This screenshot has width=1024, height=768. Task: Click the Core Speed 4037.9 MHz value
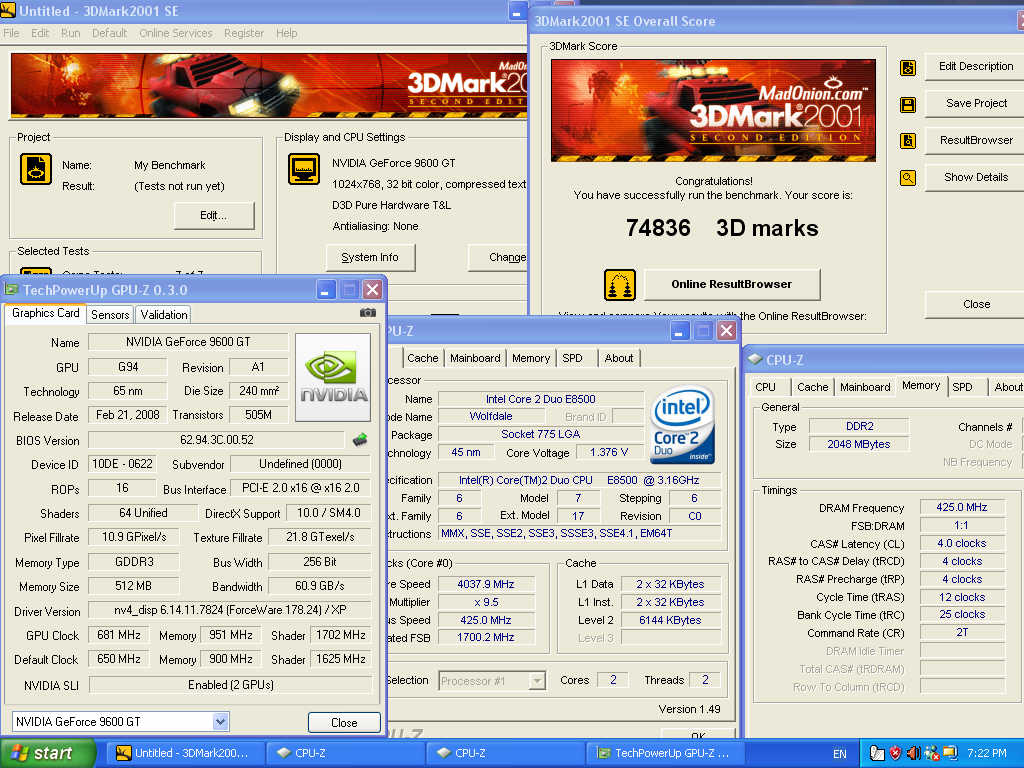coord(486,584)
